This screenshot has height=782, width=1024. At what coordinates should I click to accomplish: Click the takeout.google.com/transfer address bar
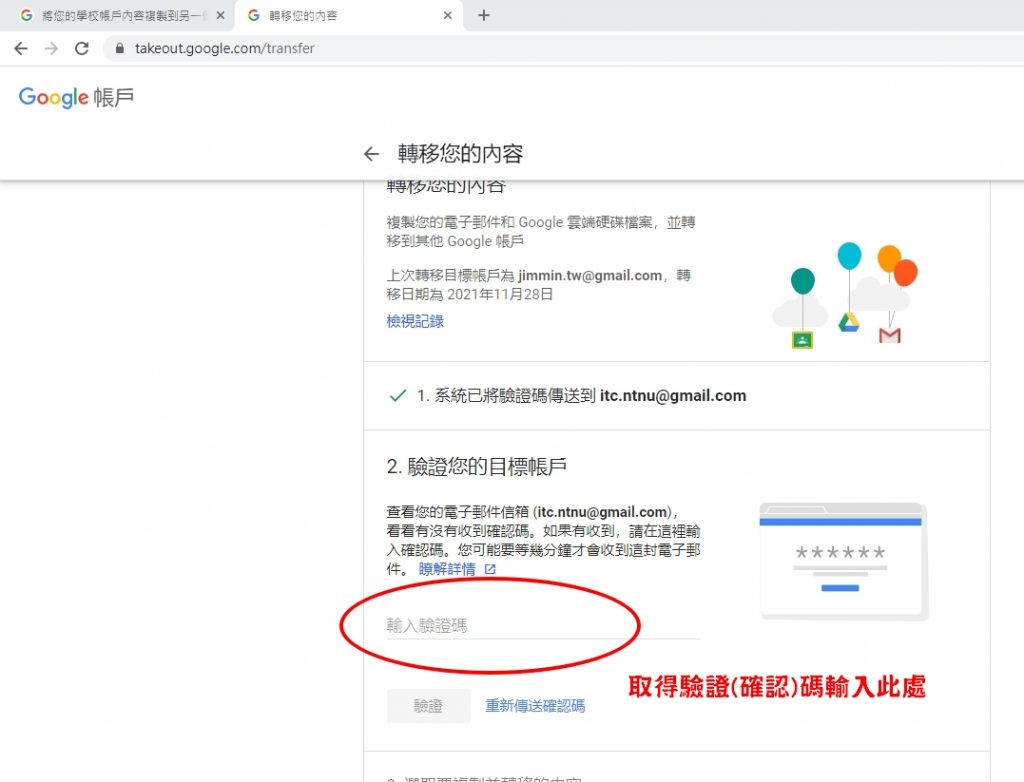pyautogui.click(x=562, y=48)
